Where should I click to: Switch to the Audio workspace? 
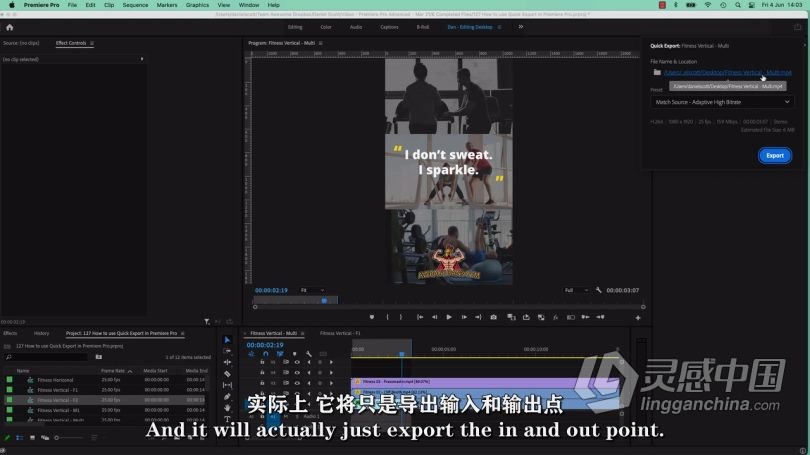356,27
